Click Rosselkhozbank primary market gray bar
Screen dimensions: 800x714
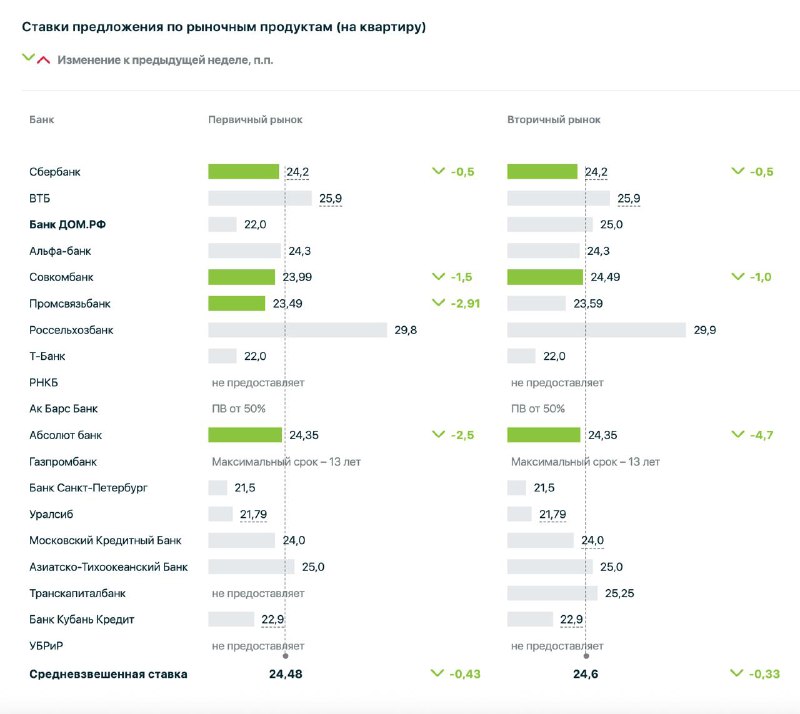point(297,330)
